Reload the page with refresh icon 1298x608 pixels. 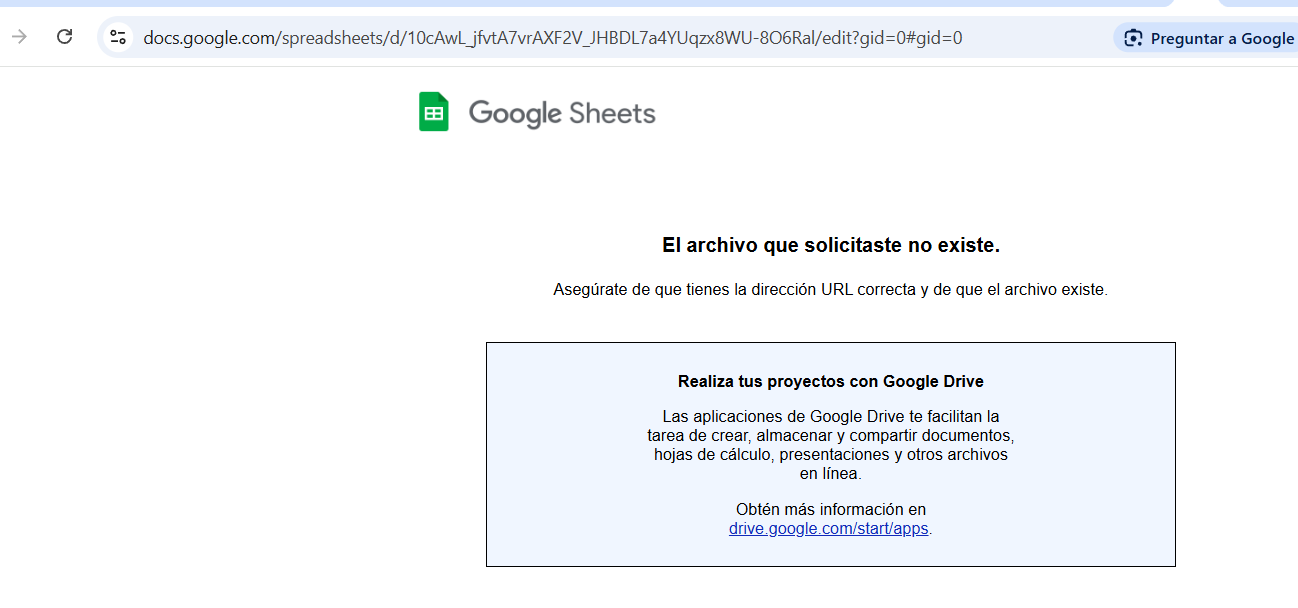click(65, 37)
